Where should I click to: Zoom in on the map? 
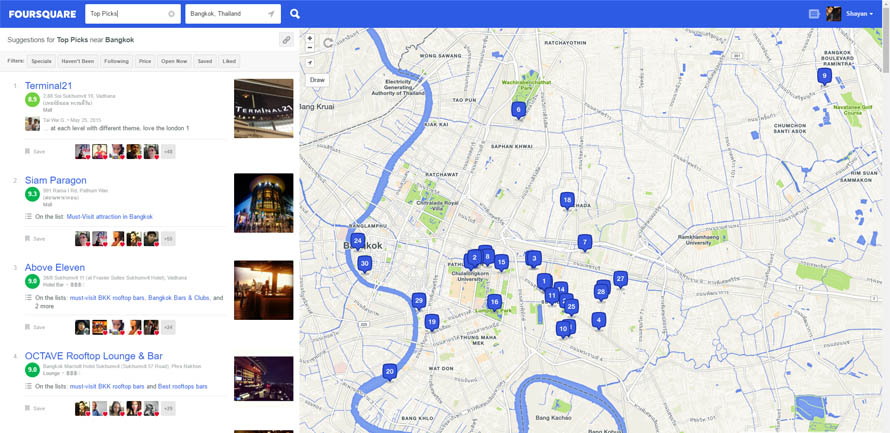point(310,38)
